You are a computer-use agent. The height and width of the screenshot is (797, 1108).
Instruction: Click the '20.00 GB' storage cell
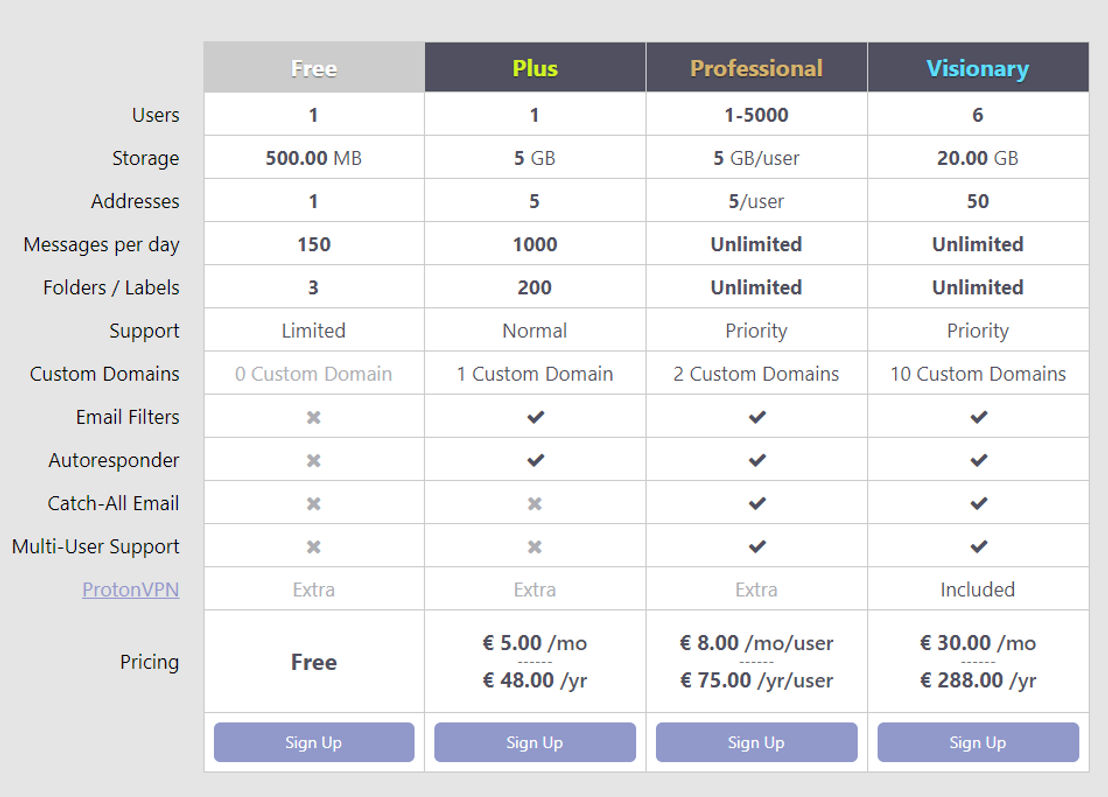pyautogui.click(x=978, y=158)
